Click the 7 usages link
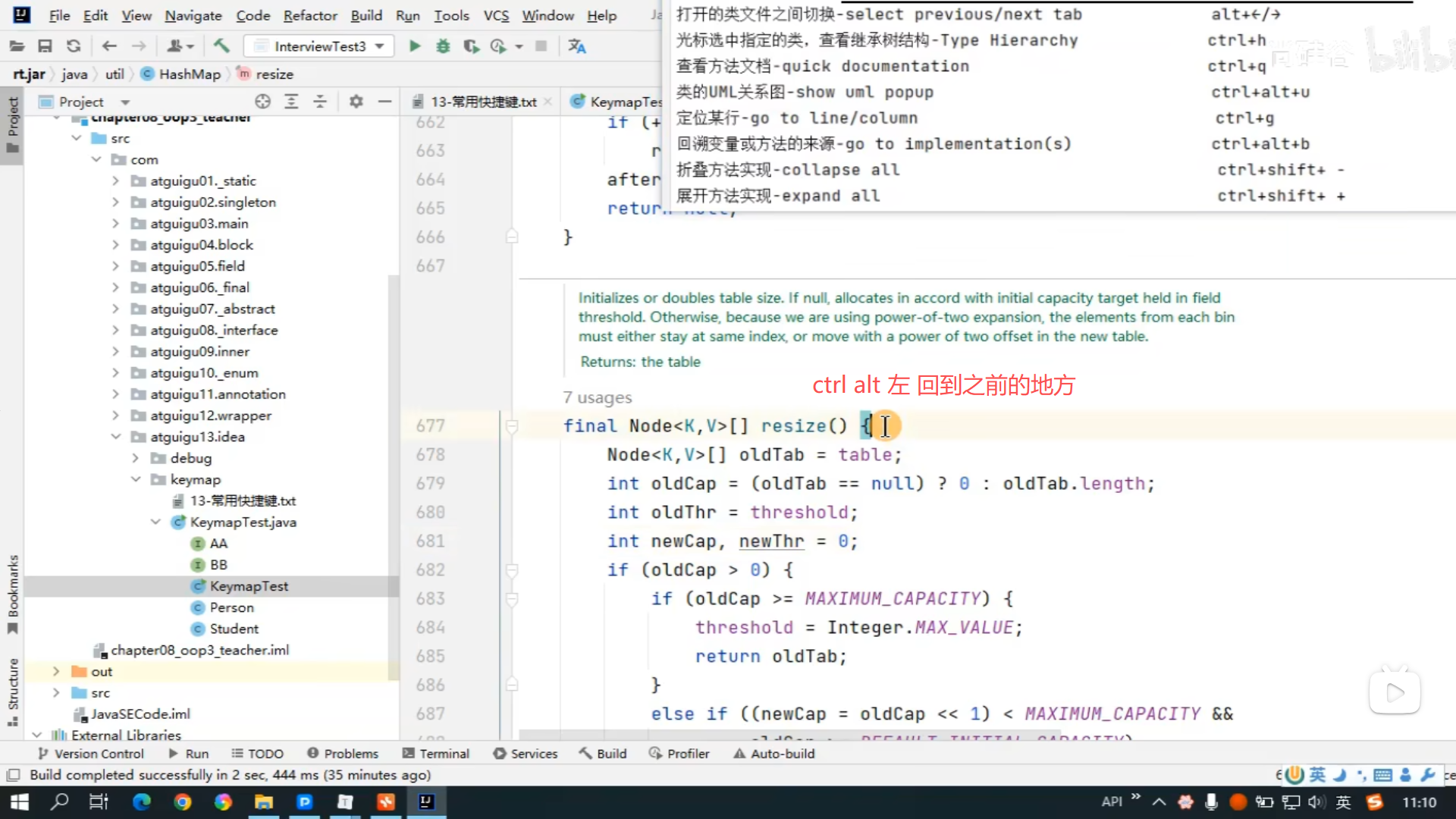Viewport: 1456px width, 819px height. pos(597,397)
